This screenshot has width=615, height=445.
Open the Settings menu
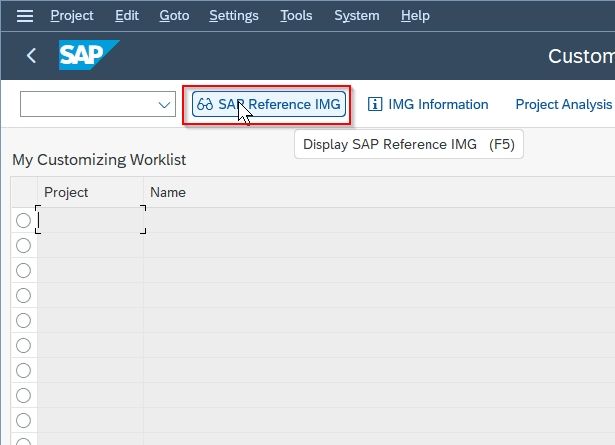[234, 16]
